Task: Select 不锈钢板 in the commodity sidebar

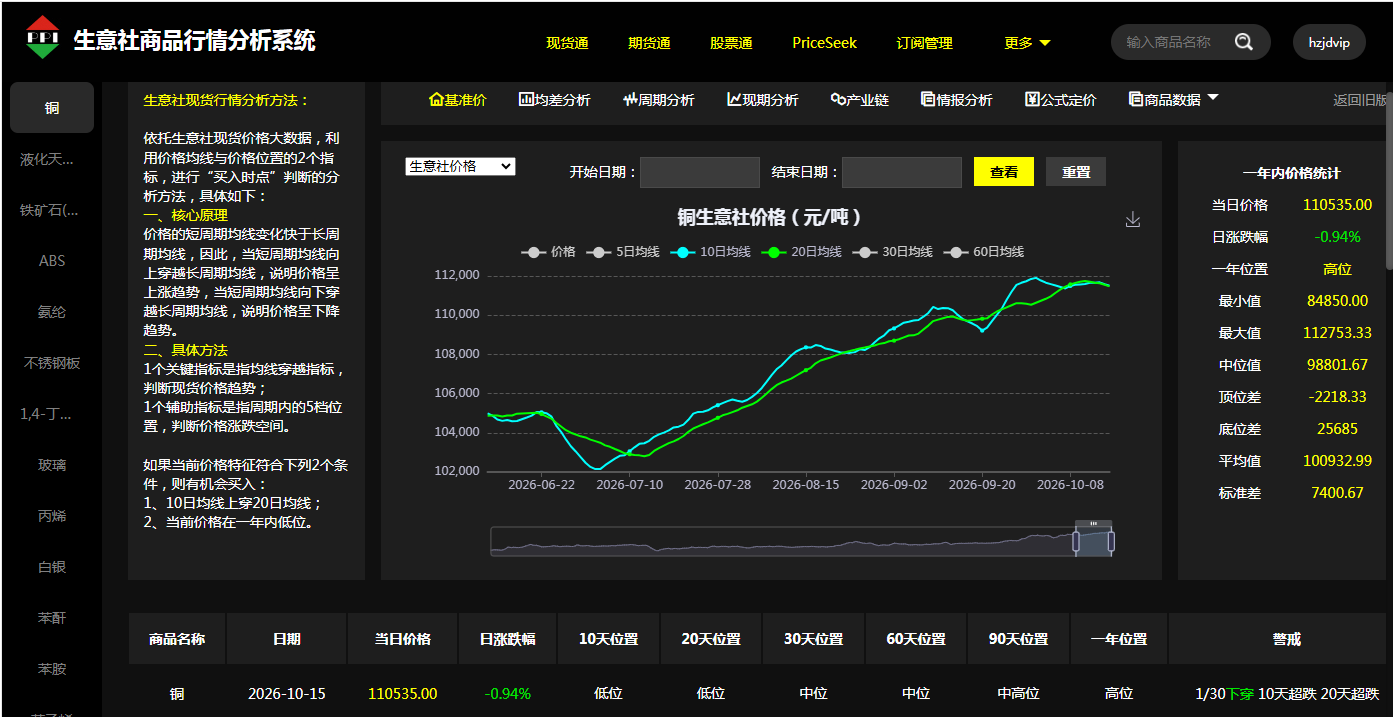Action: tap(52, 363)
